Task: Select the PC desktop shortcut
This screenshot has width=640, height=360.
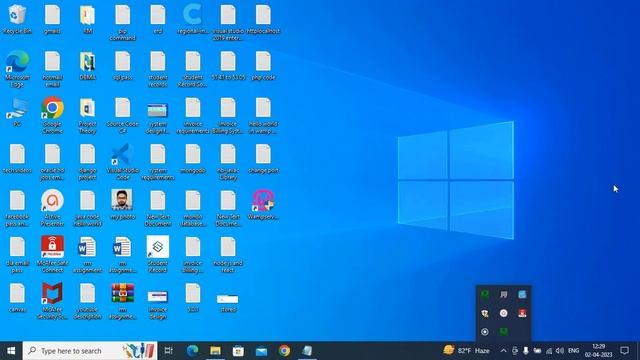Action: [17, 112]
